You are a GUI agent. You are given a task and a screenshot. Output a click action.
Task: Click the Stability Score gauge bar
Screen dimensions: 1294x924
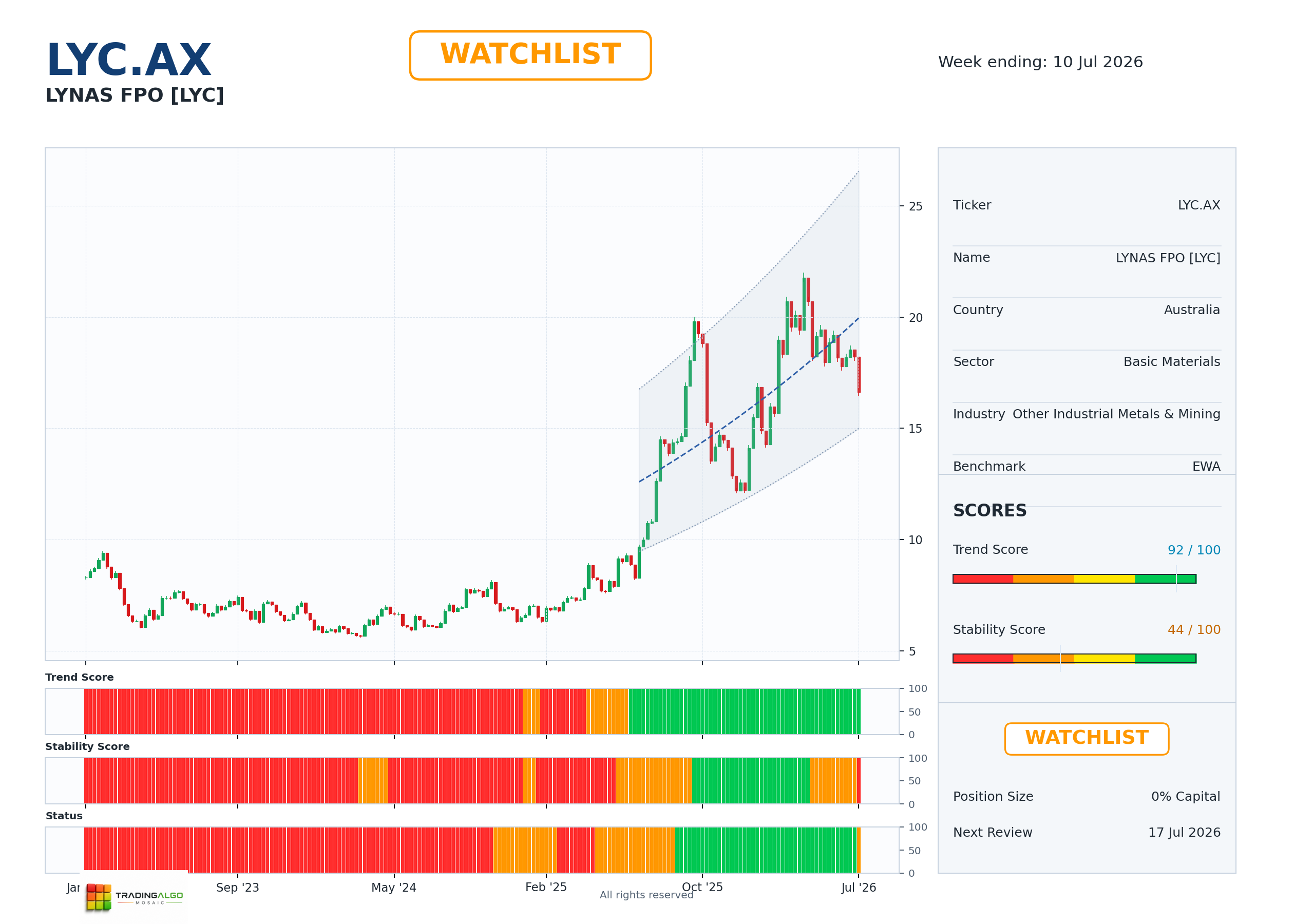(x=1074, y=658)
